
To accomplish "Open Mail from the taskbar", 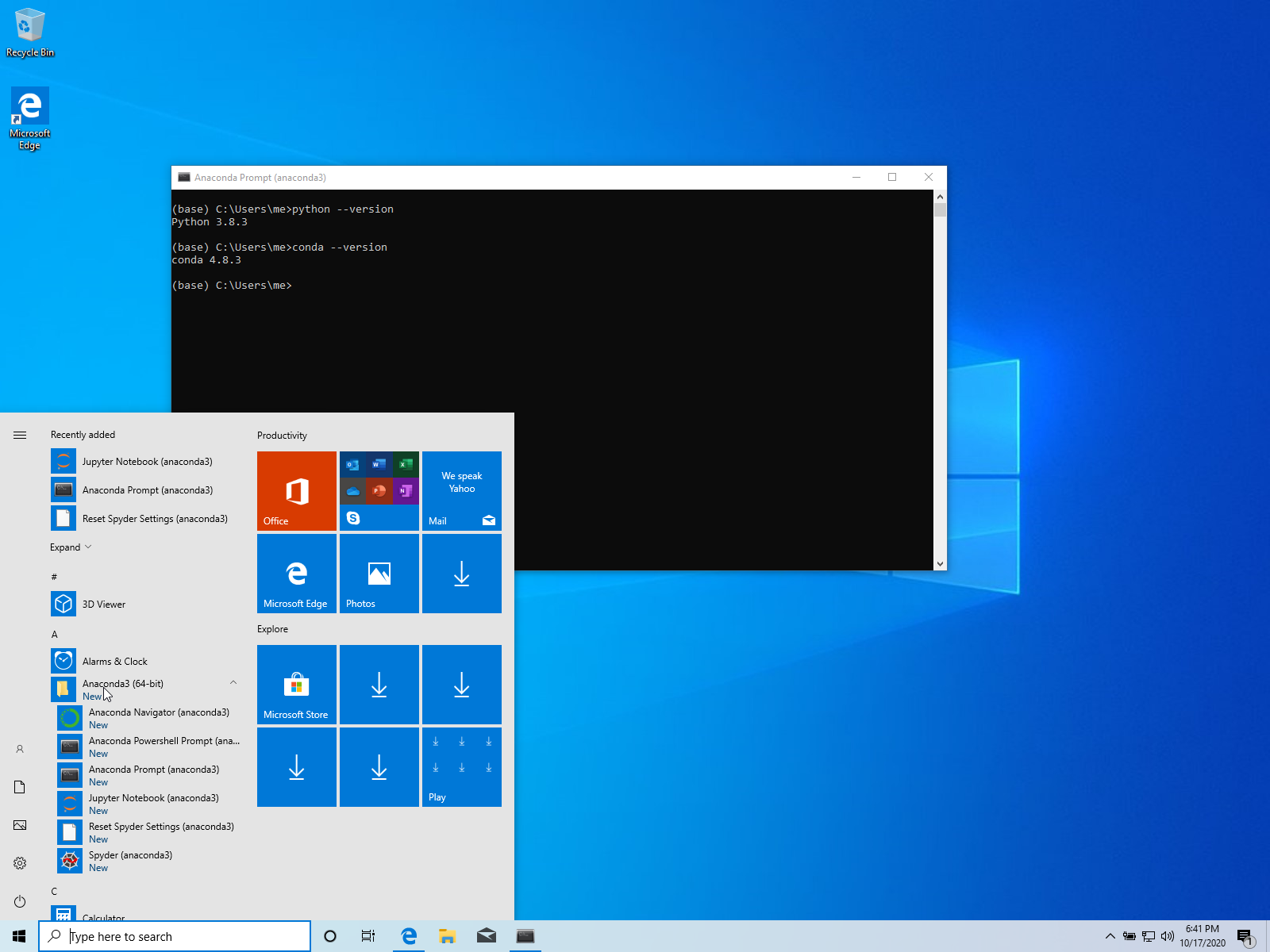I will [x=486, y=936].
